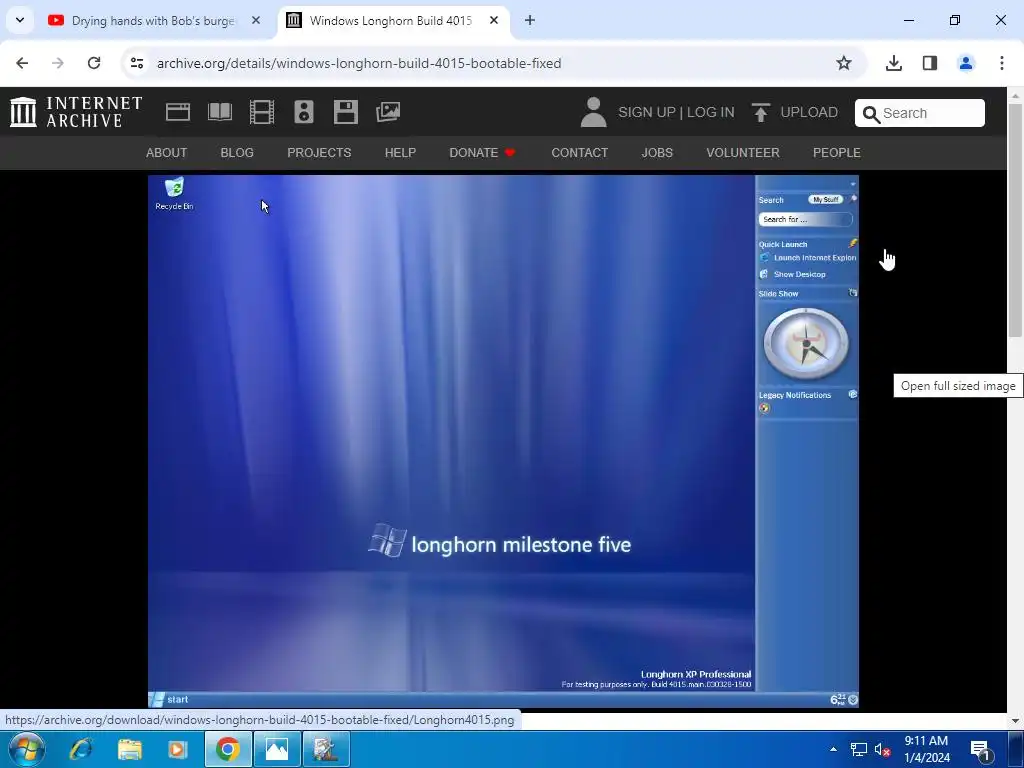Click the muted volume tray icon
This screenshot has width=1024, height=768.
(x=882, y=750)
